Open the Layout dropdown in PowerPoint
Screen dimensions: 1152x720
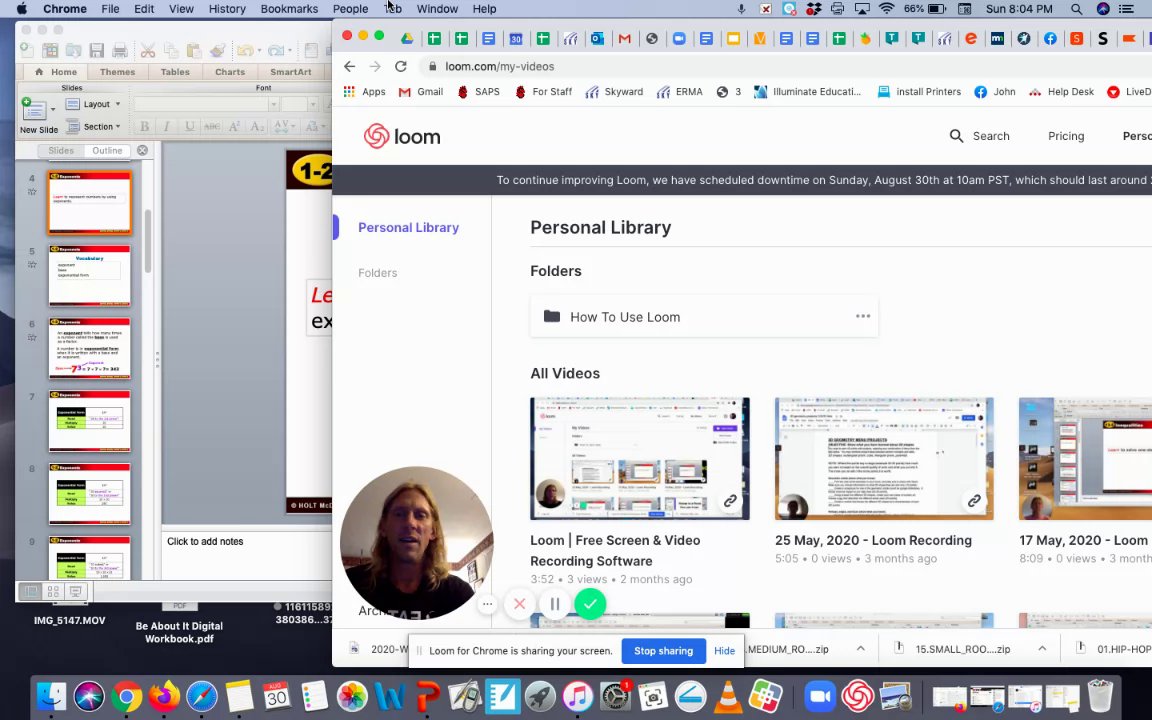point(93,104)
